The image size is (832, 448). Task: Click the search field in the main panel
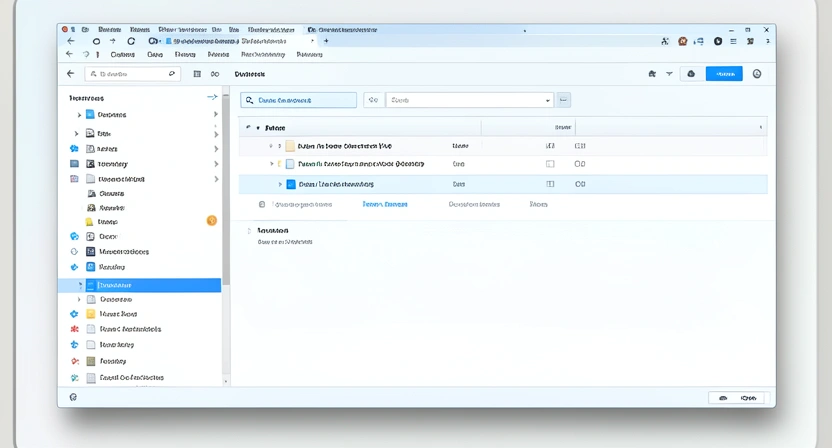tap(299, 100)
